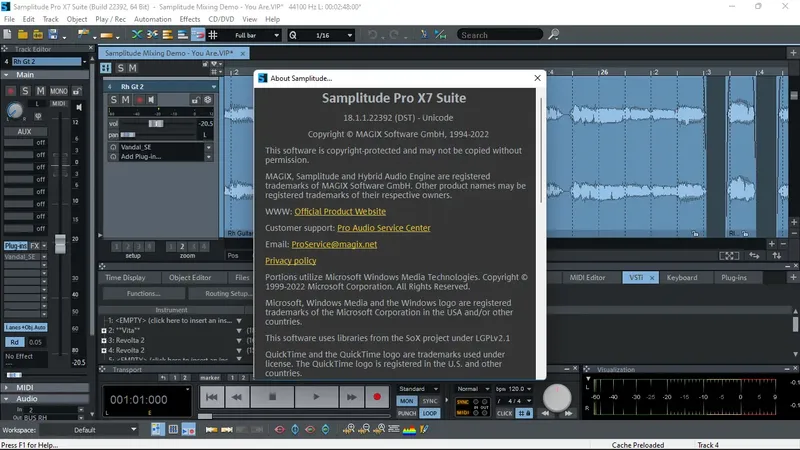Toggle the MON button in Transport
Screen dimensions: 800x450
coord(407,401)
